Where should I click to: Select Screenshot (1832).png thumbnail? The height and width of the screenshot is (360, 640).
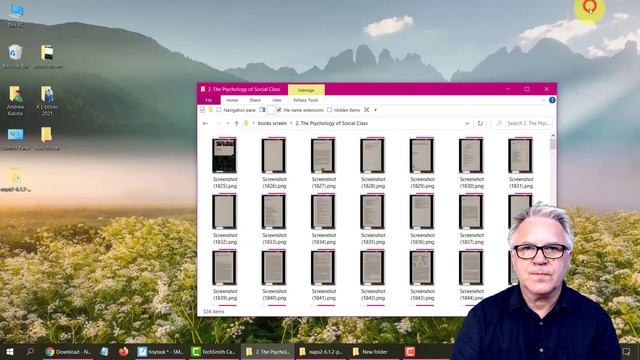pyautogui.click(x=224, y=211)
